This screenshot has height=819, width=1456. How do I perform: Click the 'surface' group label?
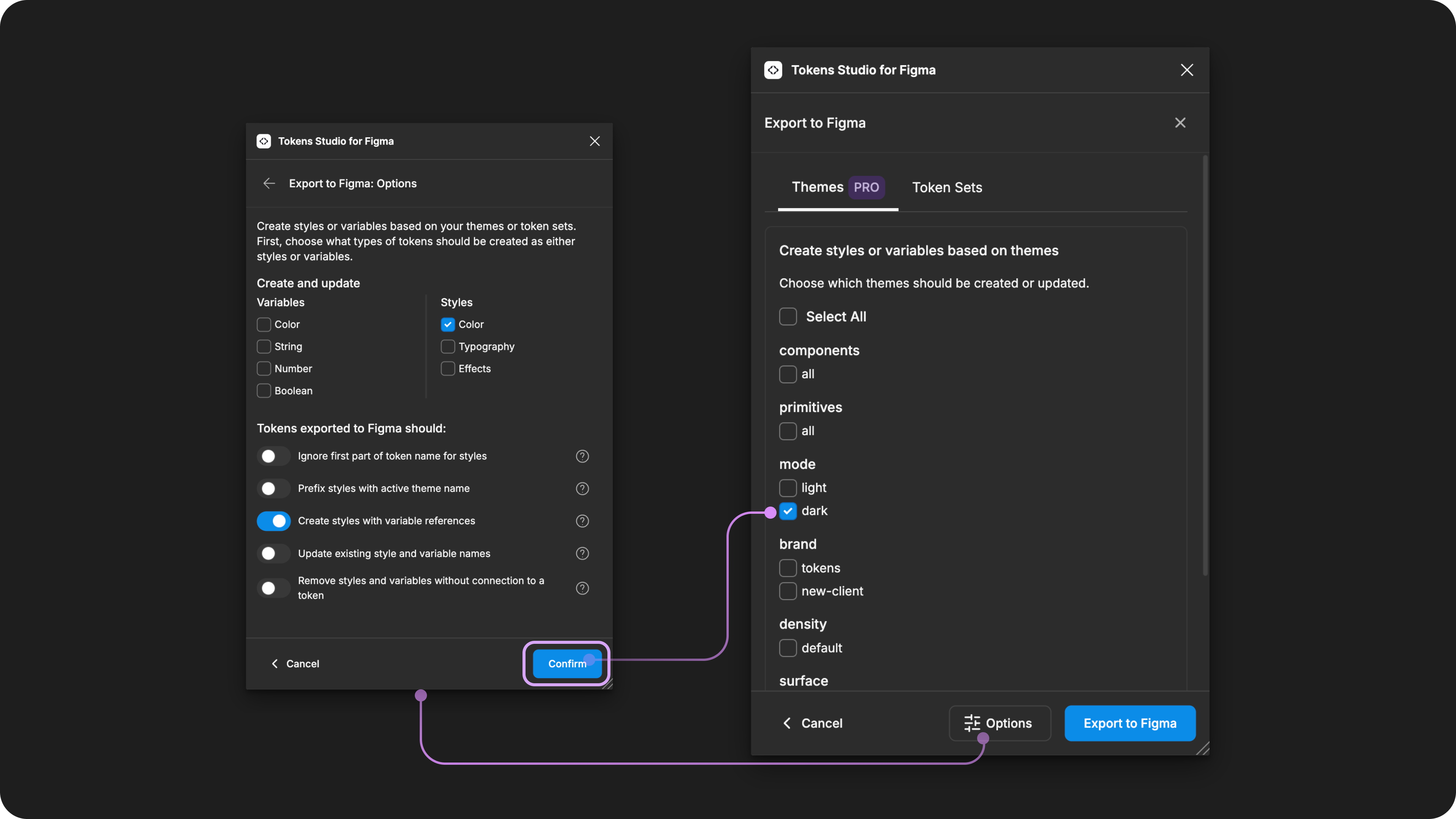point(803,681)
